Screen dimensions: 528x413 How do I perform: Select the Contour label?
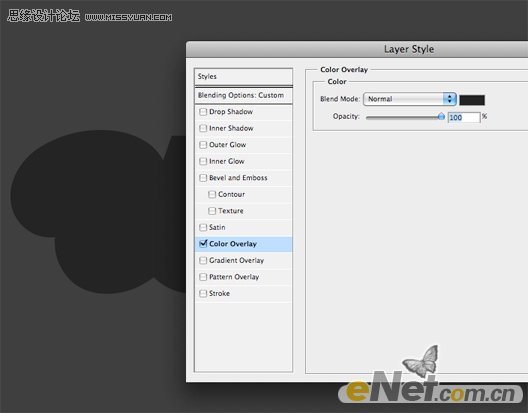tap(231, 194)
